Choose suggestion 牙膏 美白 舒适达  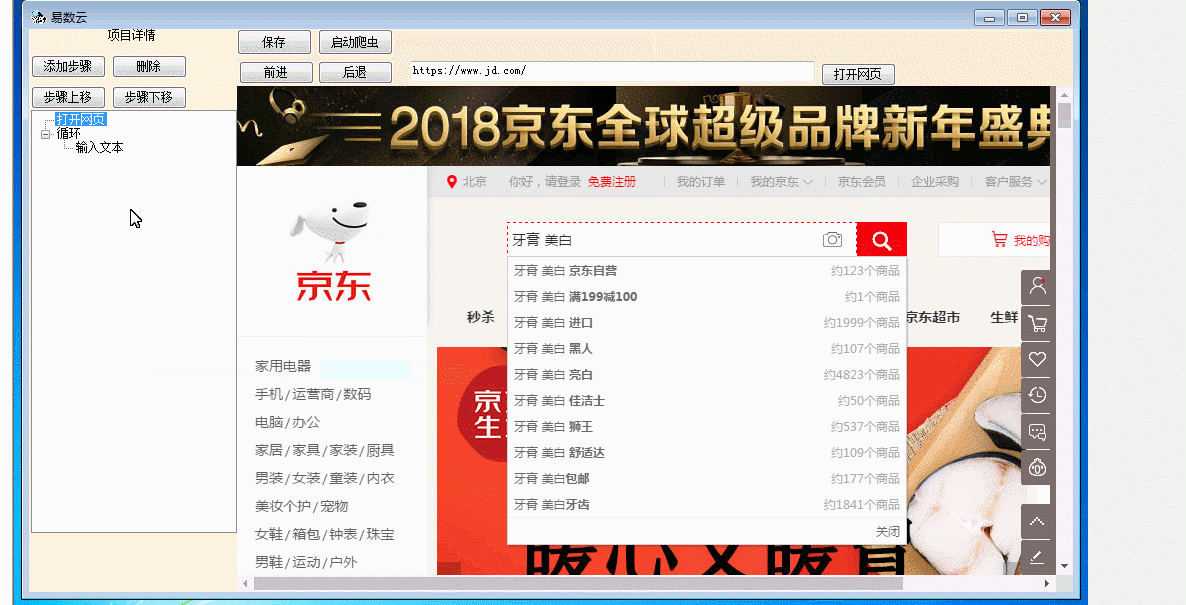click(706, 452)
